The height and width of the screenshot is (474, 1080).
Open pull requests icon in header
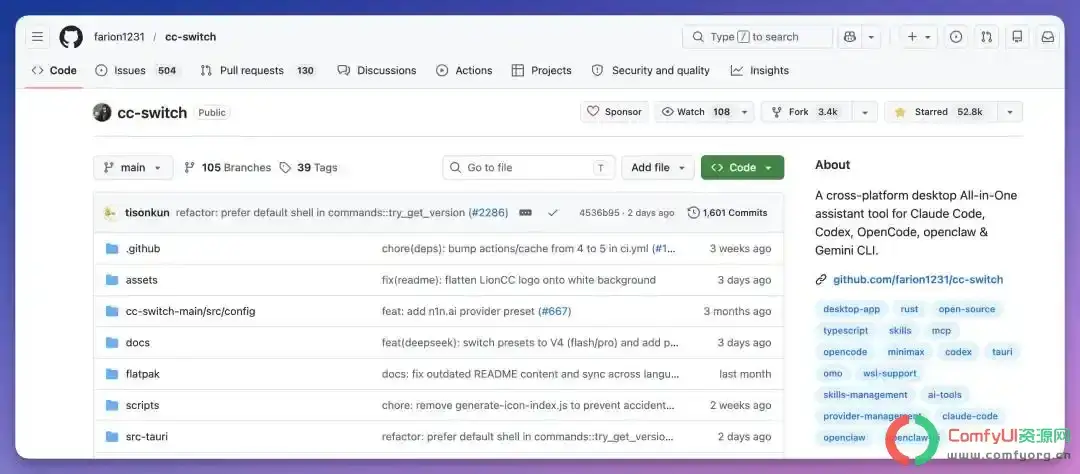click(986, 37)
